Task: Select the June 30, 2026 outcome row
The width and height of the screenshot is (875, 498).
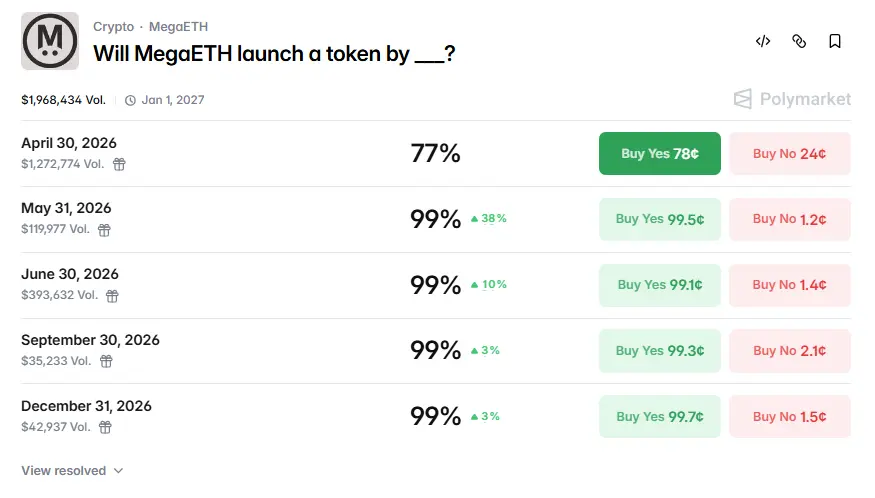Action: coord(250,285)
